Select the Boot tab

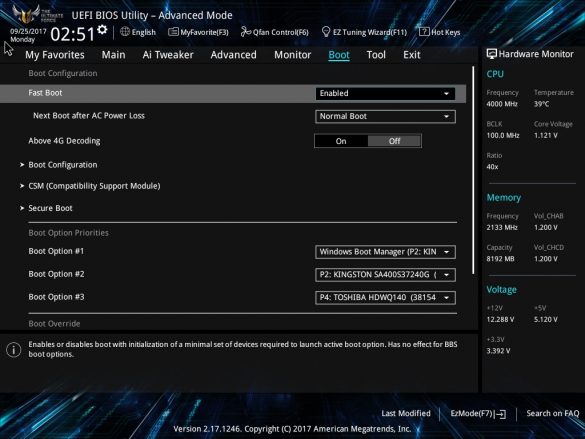339,55
